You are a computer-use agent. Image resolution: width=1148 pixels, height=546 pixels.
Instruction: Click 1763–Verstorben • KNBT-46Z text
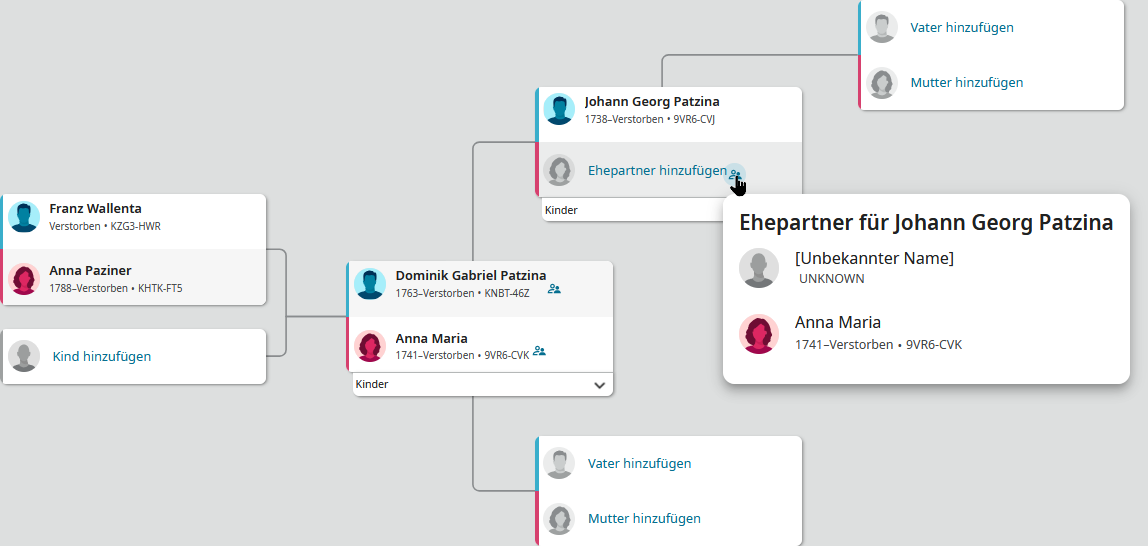(x=462, y=293)
